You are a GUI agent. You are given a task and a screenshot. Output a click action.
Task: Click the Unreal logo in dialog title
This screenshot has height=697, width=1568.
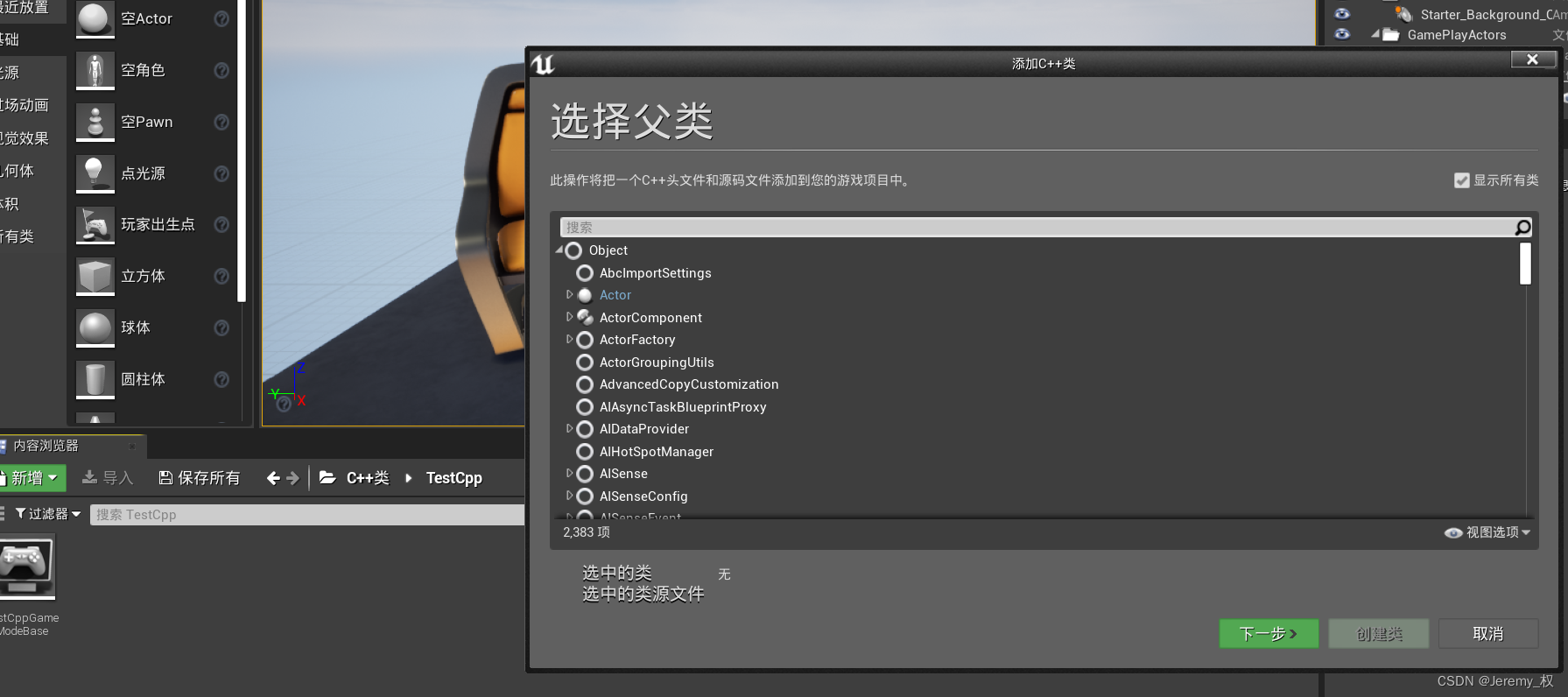[543, 64]
